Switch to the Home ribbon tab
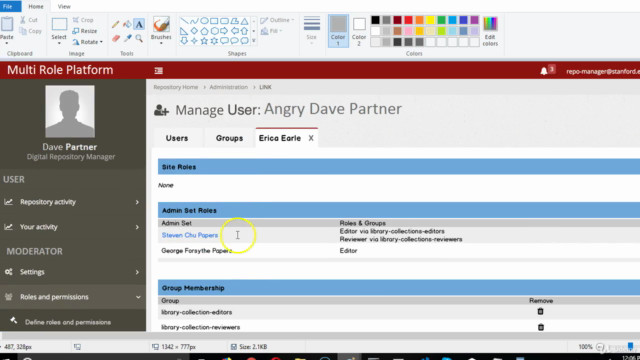Viewport: 640px width, 360px height. click(x=36, y=6)
